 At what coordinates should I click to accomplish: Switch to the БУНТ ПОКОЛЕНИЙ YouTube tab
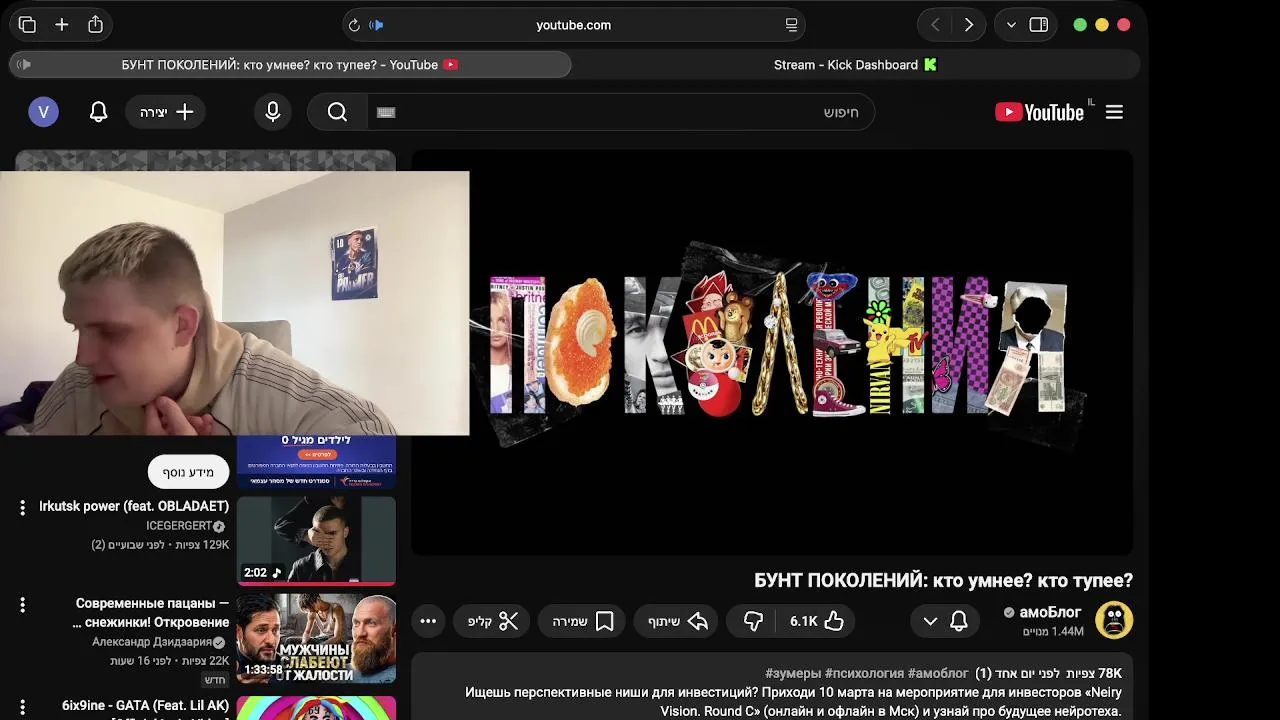(x=290, y=65)
